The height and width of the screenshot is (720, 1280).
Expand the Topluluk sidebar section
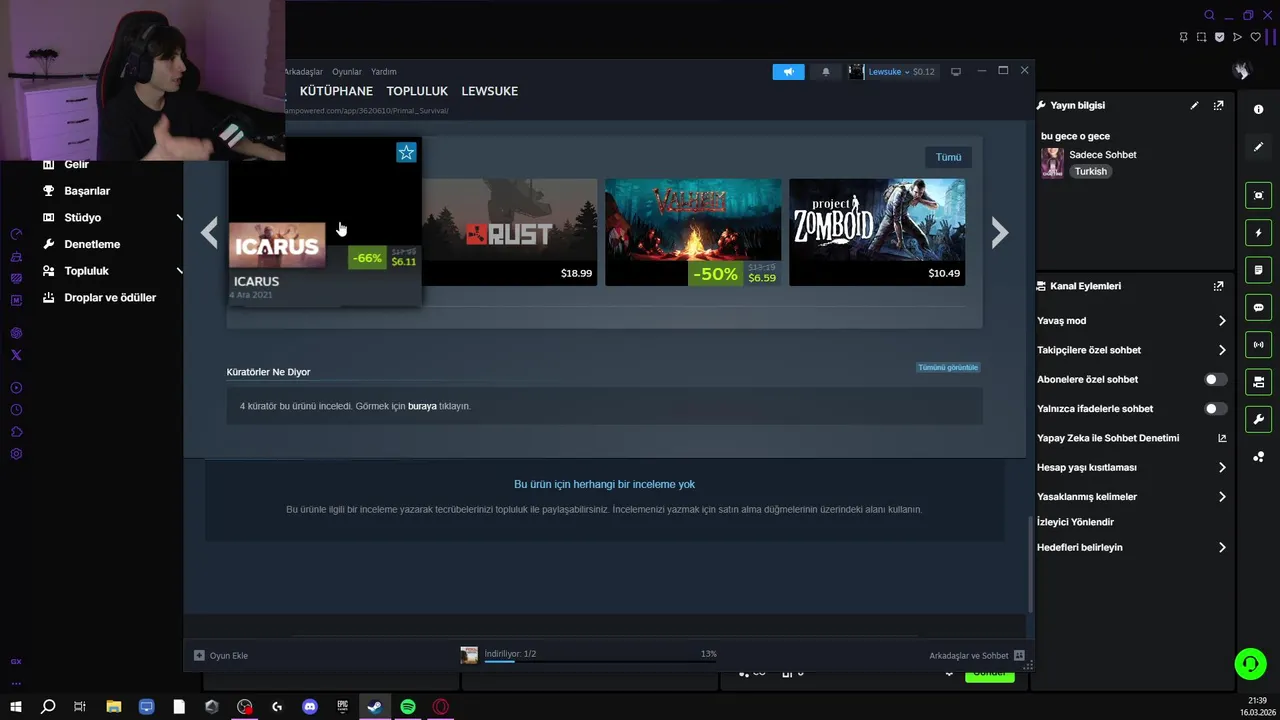(180, 271)
